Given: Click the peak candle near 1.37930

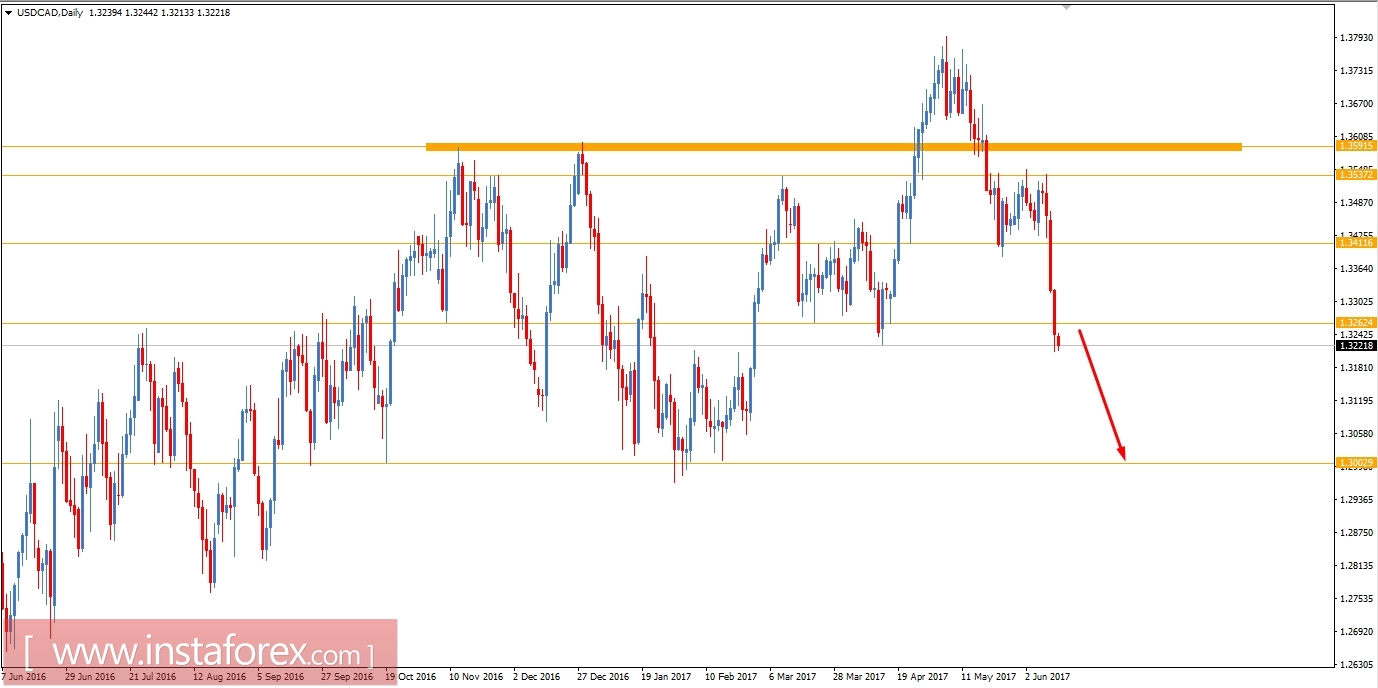Looking at the screenshot, I should pos(945,55).
